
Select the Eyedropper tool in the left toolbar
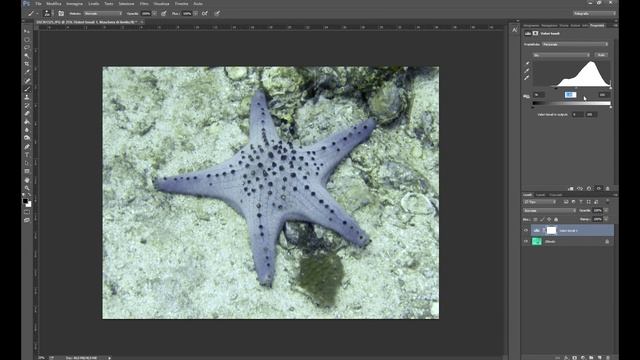27,72
